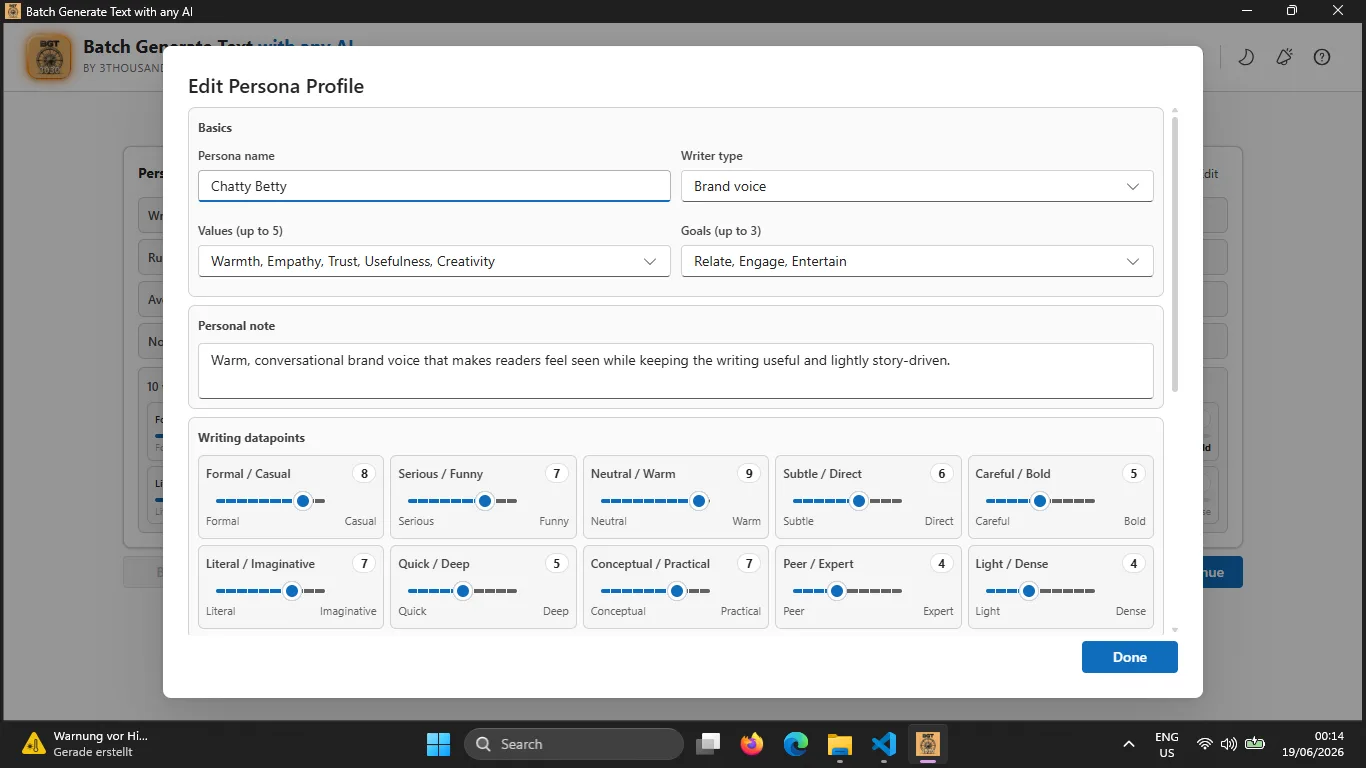The image size is (1366, 768).
Task: Open the Windows Start menu
Action: (438, 744)
